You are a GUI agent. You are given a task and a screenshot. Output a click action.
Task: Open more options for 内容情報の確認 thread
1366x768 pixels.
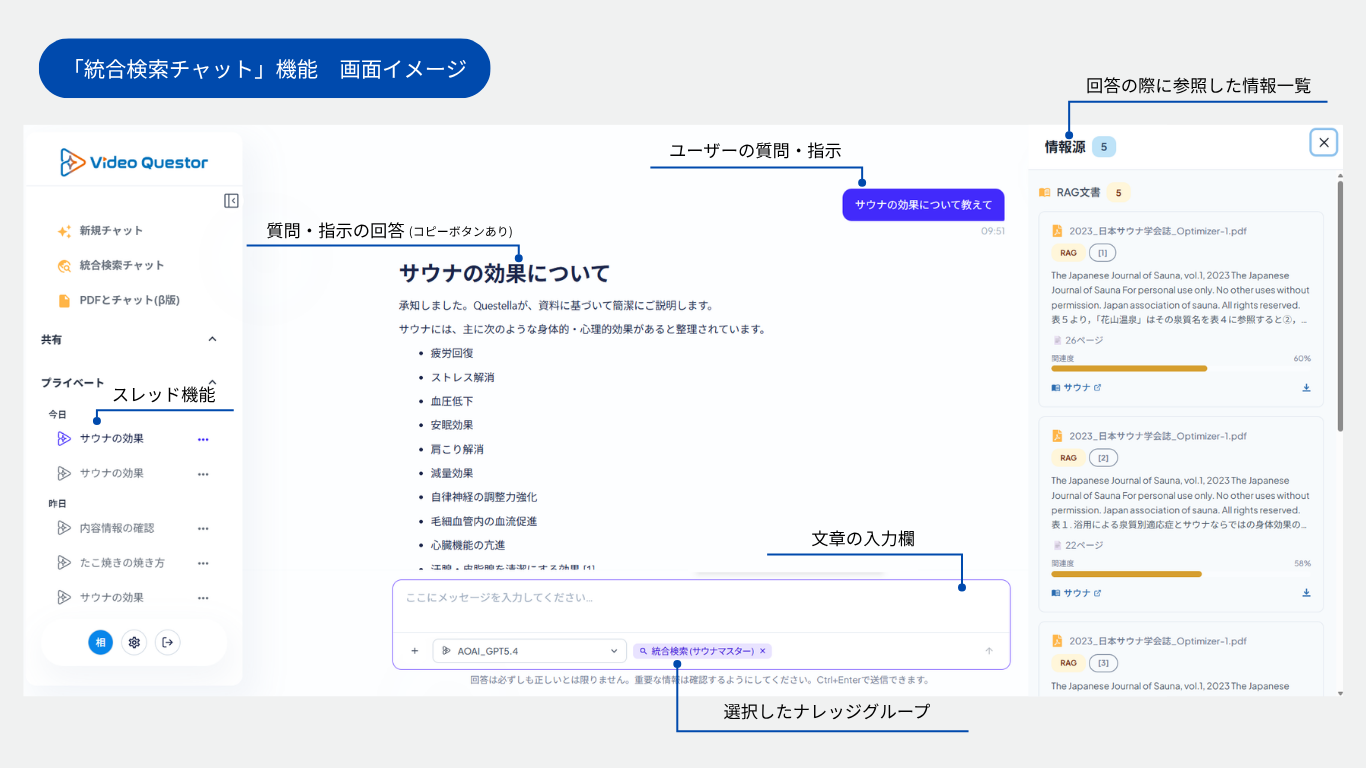203,529
